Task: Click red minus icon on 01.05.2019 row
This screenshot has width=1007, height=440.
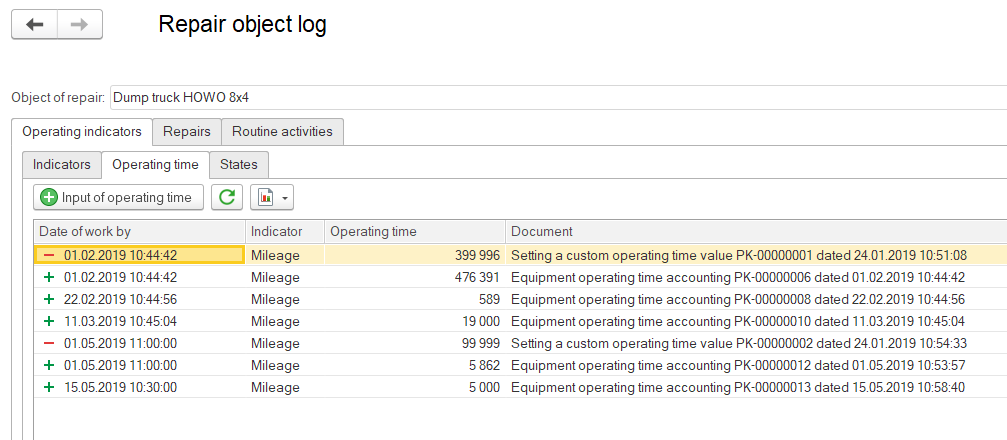Action: 48,343
